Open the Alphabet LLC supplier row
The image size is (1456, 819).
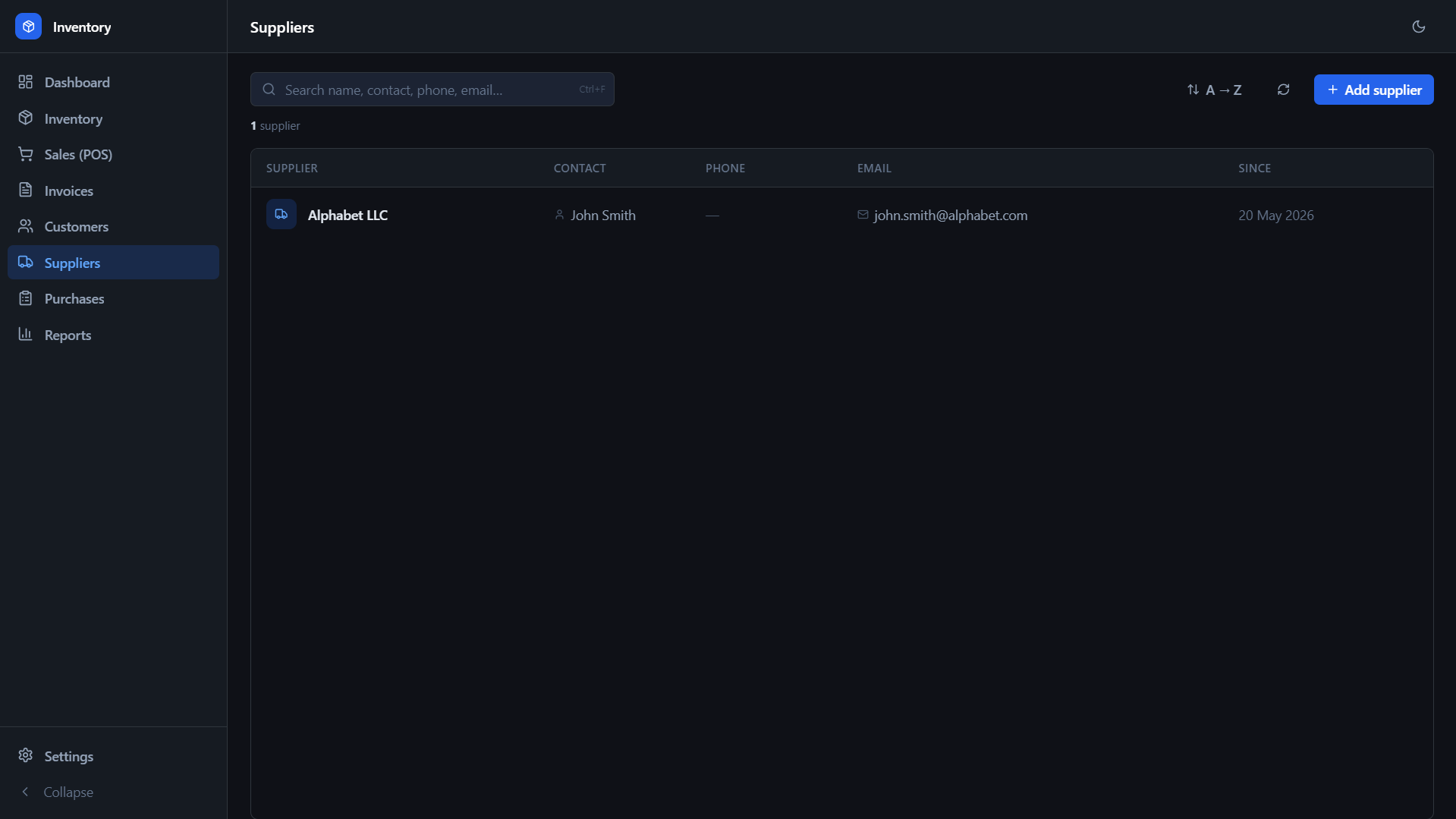841,215
